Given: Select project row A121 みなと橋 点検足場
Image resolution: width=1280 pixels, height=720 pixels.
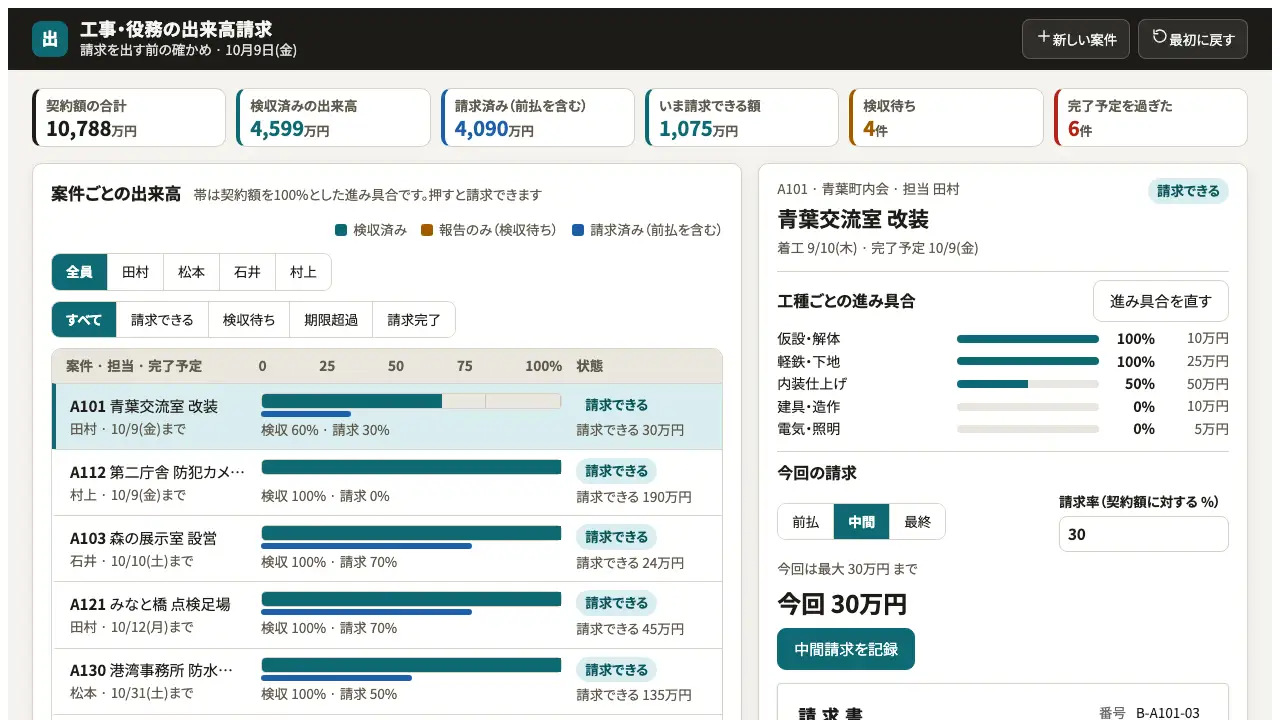Looking at the screenshot, I should pyautogui.click(x=387, y=615).
